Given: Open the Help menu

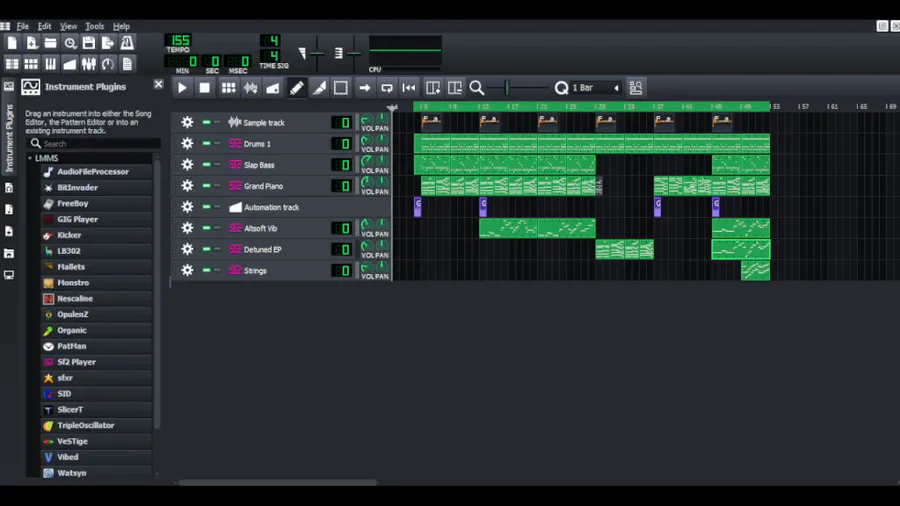Looking at the screenshot, I should click(121, 26).
